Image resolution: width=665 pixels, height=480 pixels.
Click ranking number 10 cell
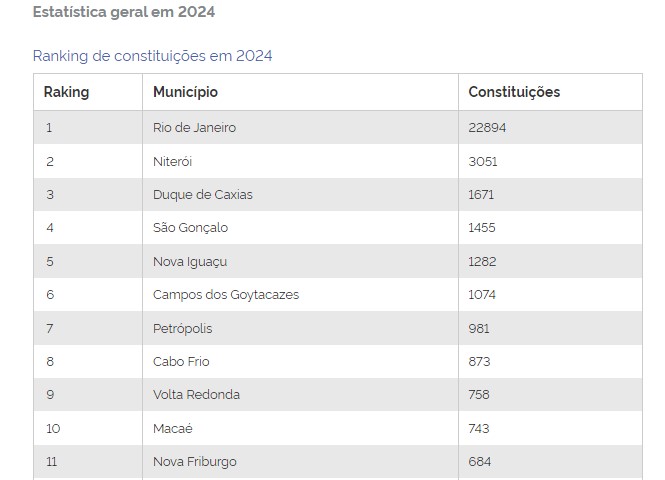tap(88, 428)
